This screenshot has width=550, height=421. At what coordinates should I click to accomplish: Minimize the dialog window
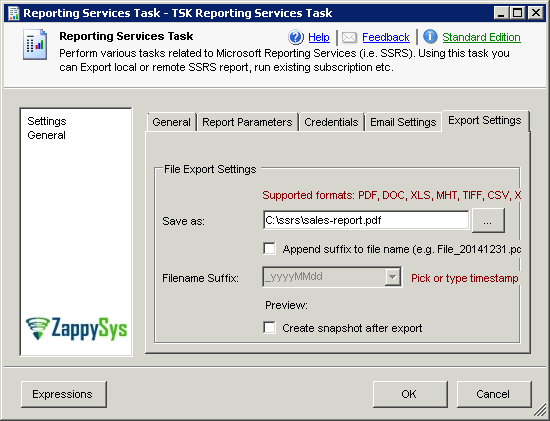[x=501, y=13]
